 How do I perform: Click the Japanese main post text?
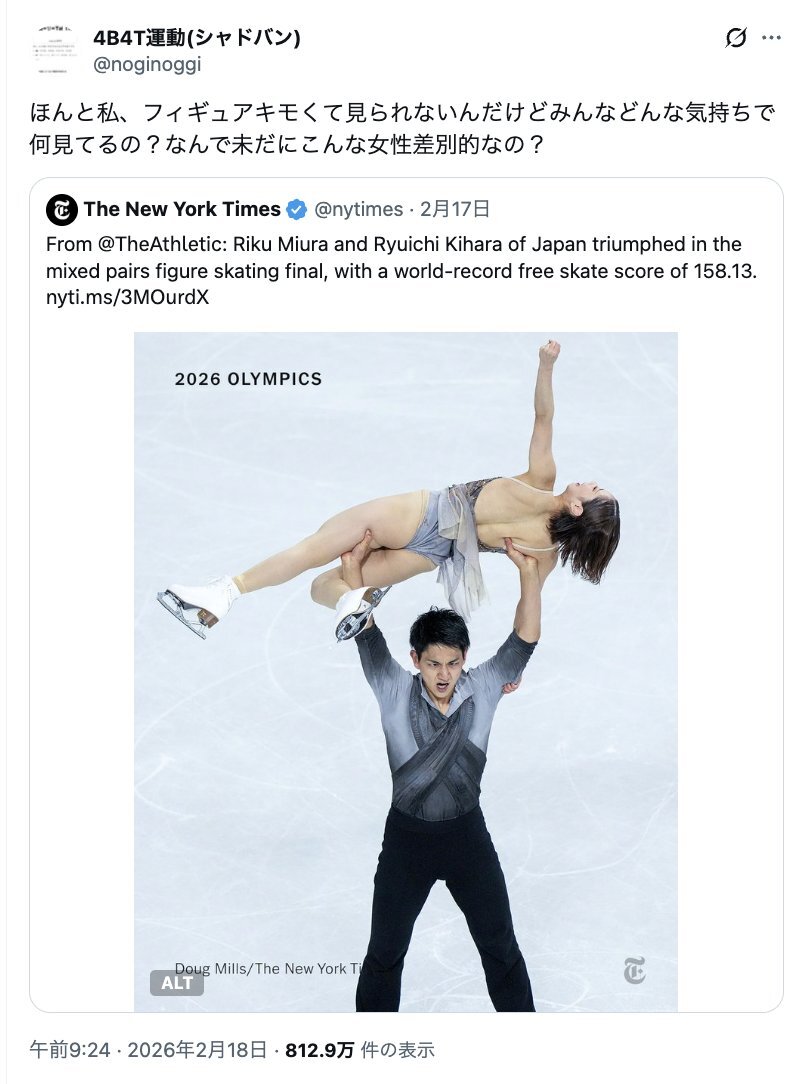(402, 128)
